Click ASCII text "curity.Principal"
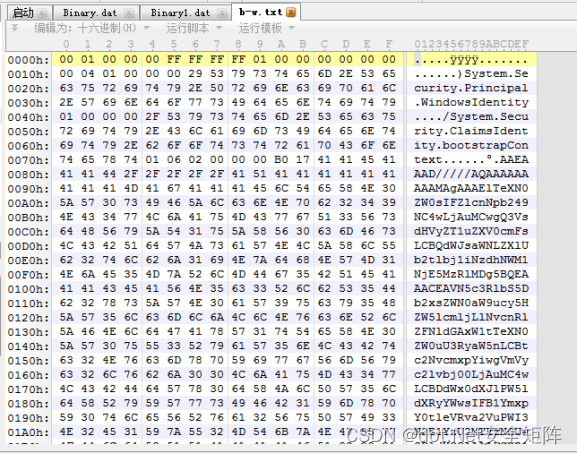 pyautogui.click(x=471, y=88)
